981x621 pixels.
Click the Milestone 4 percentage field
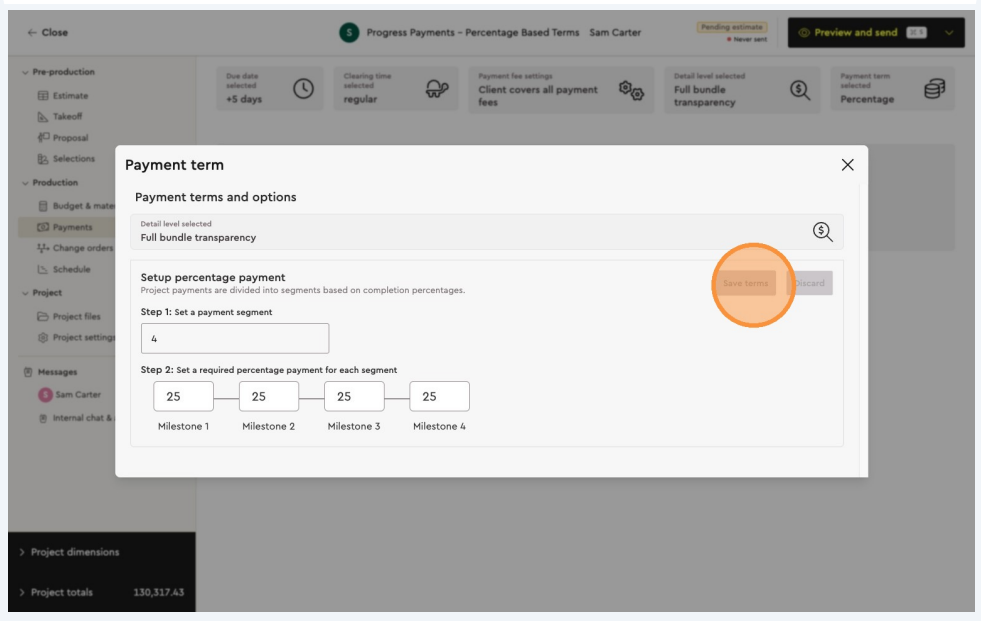pyautogui.click(x=439, y=397)
